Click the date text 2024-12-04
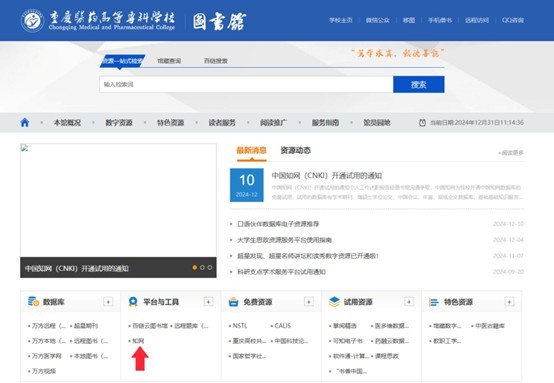Viewport: 554px width, 383px height. point(508,240)
